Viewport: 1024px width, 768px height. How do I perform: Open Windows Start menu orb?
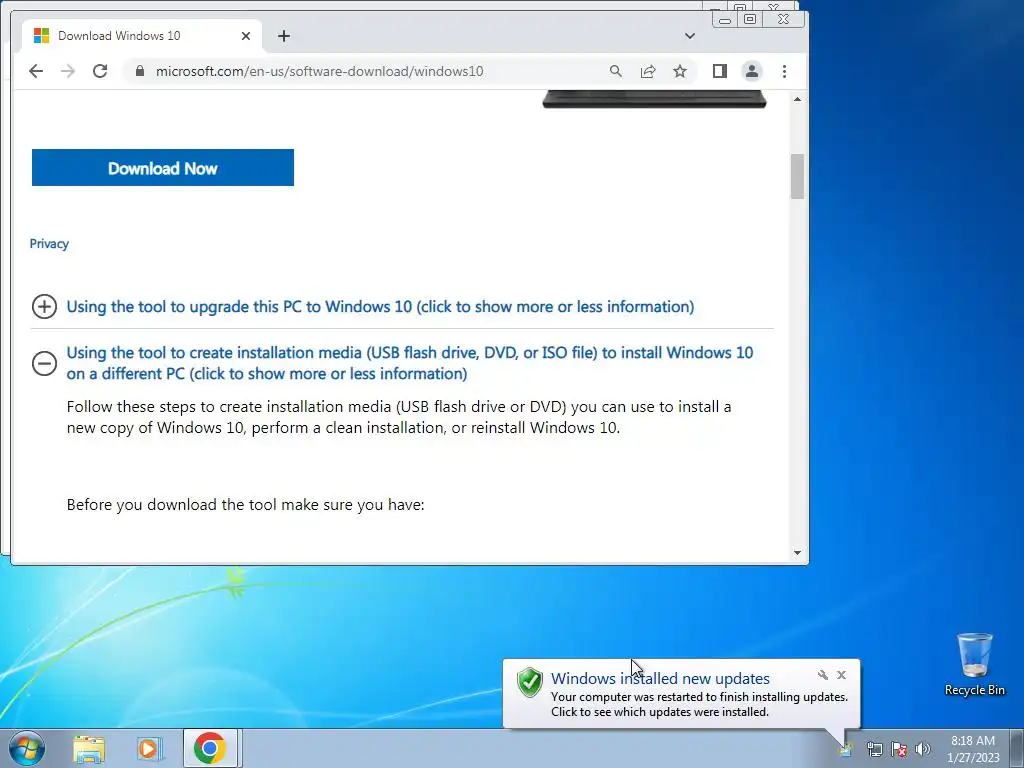coord(27,748)
